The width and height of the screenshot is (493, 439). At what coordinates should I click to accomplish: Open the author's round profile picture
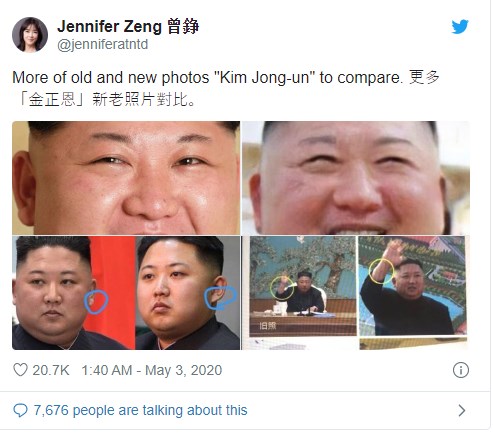(30, 35)
